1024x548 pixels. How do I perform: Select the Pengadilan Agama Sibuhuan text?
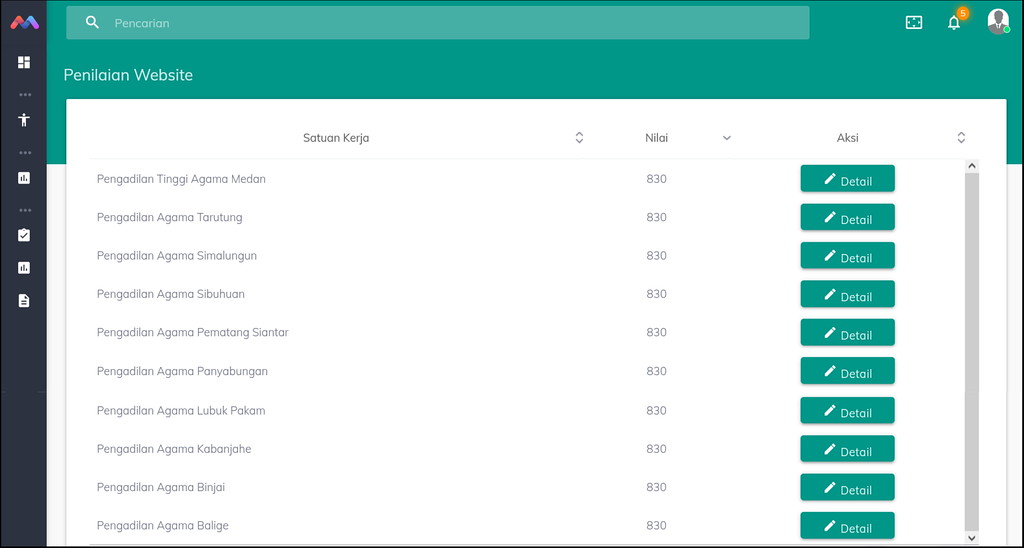pos(170,295)
